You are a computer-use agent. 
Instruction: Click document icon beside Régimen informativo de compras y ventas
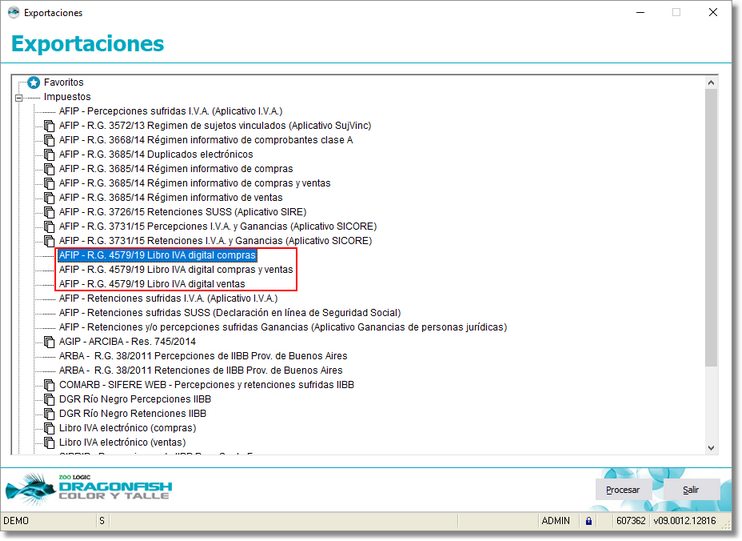point(49,183)
